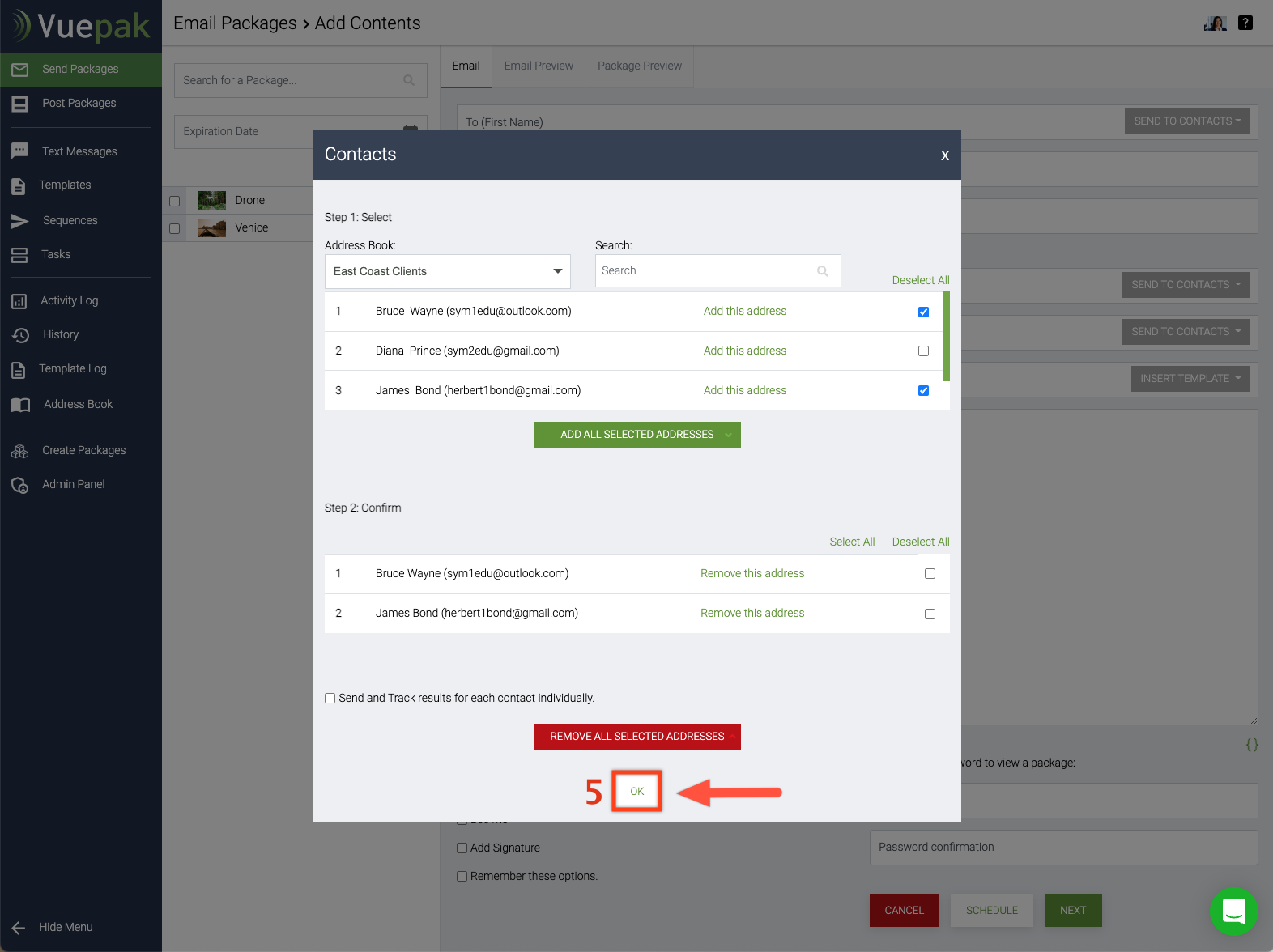Click Add this address for Bruce Wayne

(x=745, y=312)
